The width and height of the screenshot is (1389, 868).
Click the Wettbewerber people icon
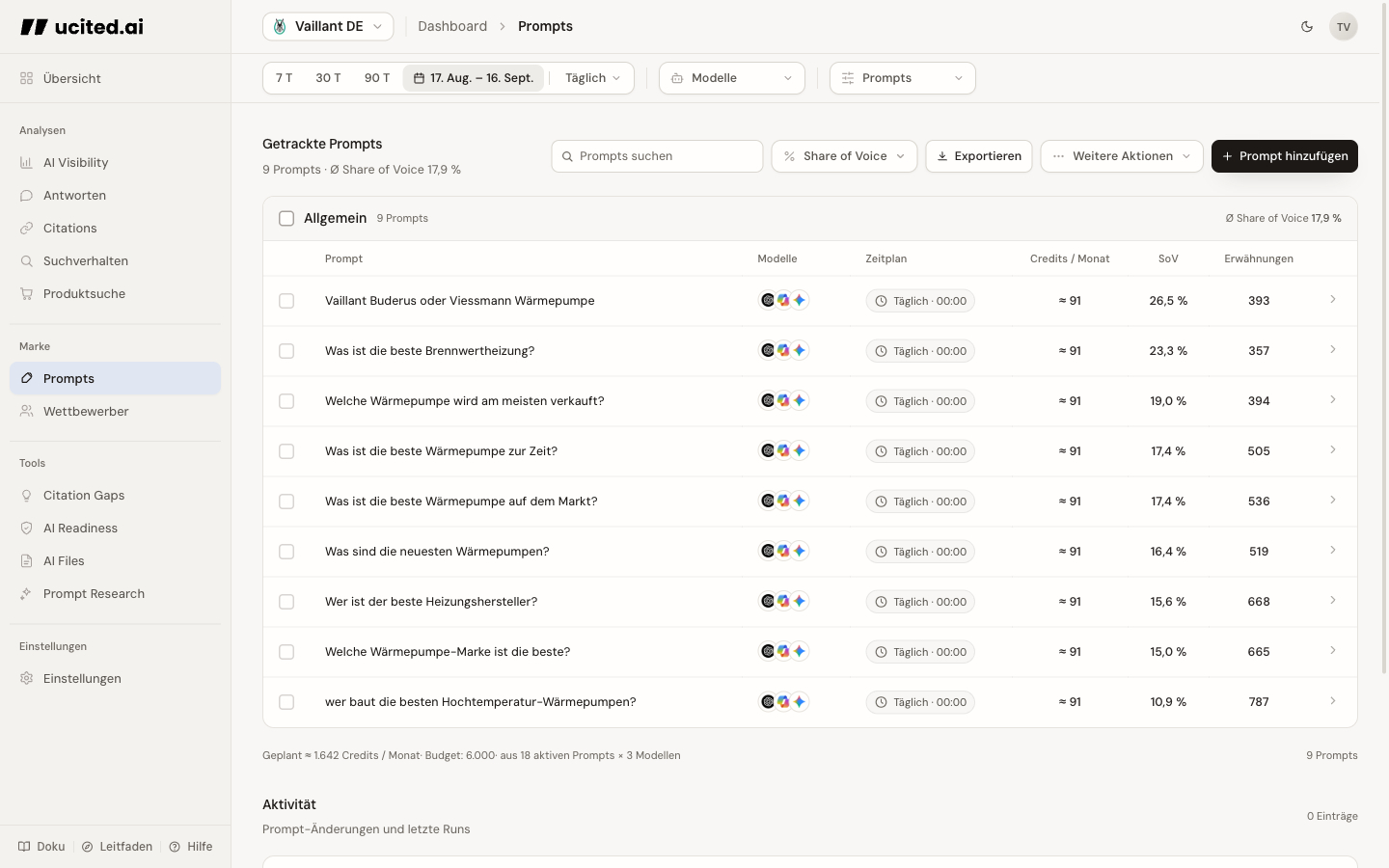(26, 412)
